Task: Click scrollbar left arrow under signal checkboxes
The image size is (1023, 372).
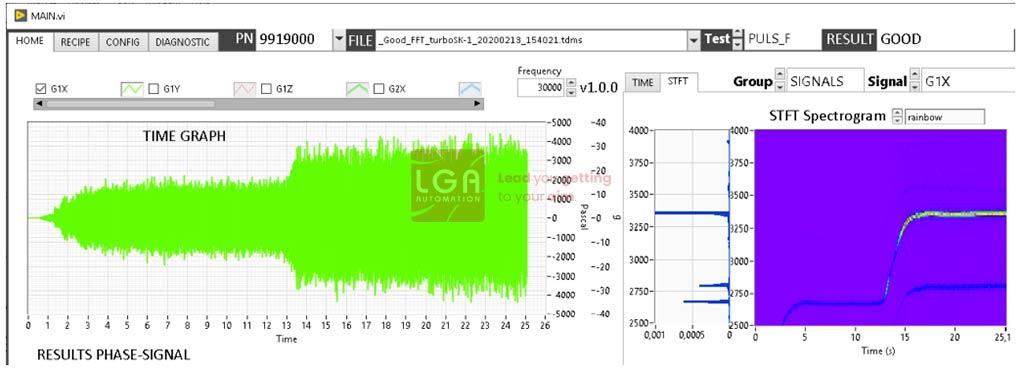Action: (40, 104)
